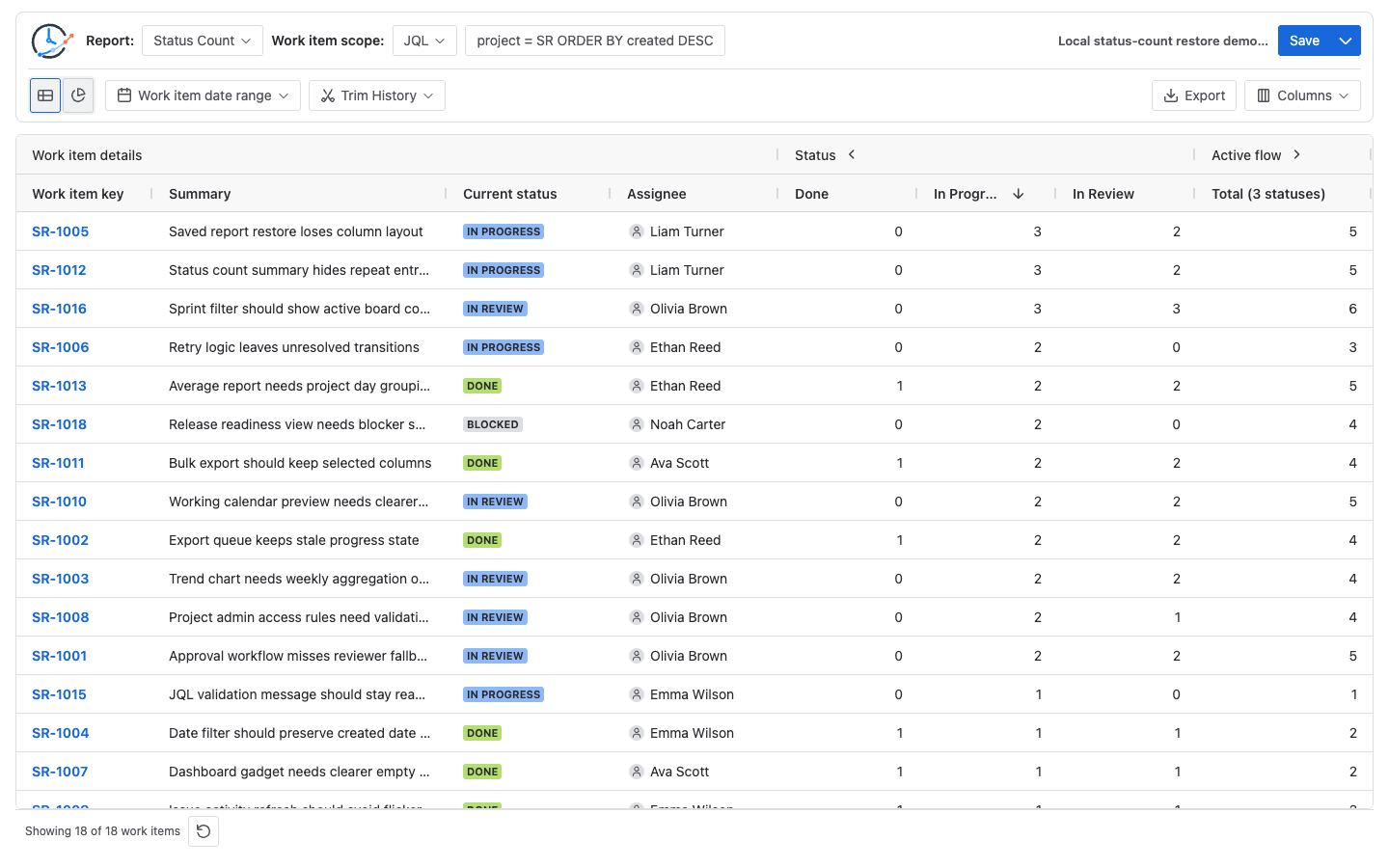The width and height of the screenshot is (1389, 868).
Task: Click the BLOCKED status badge on SR-1018
Action: pos(493,424)
